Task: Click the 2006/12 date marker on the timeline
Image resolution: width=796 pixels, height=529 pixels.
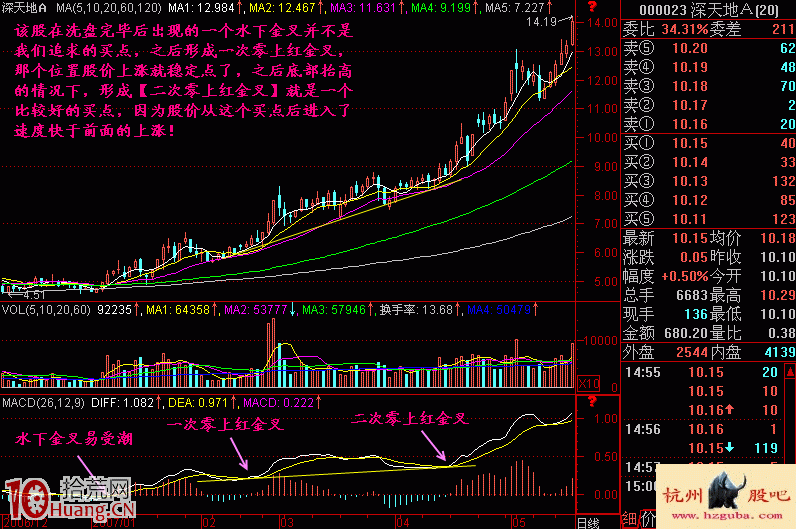Action: (x=24, y=522)
